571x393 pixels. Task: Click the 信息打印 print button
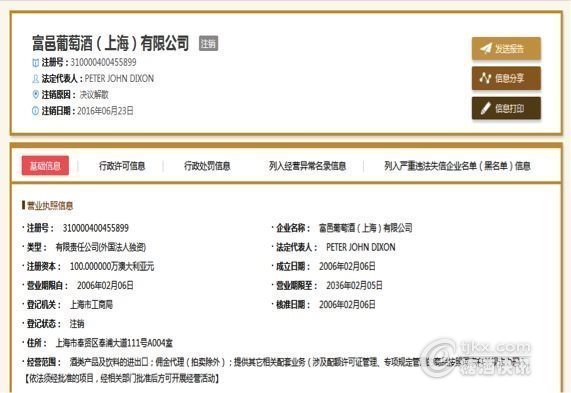[506, 108]
